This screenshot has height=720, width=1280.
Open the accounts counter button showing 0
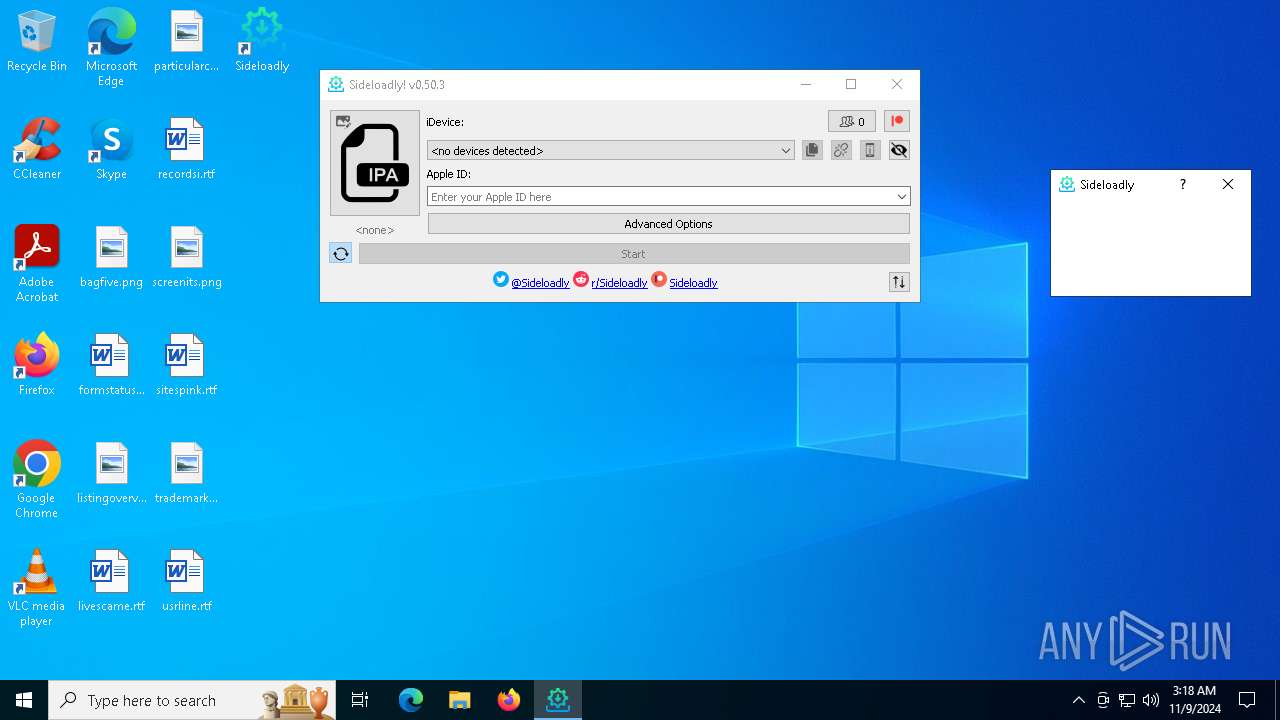[852, 121]
